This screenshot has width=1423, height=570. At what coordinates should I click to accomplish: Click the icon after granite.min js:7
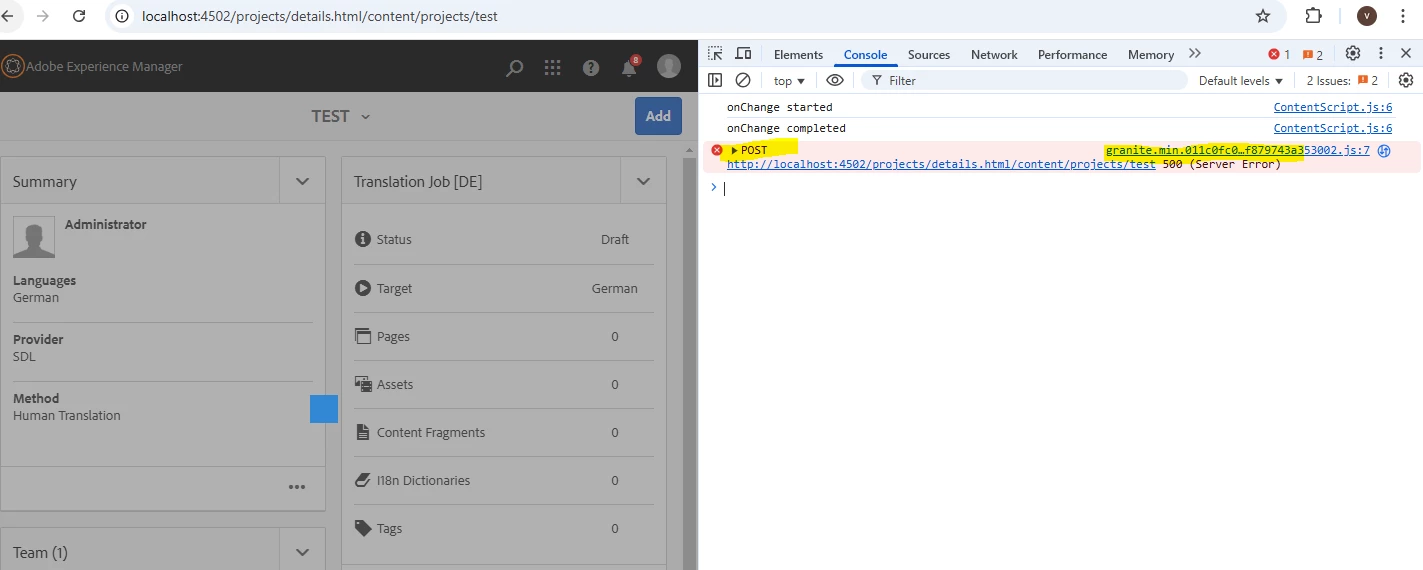point(1384,151)
